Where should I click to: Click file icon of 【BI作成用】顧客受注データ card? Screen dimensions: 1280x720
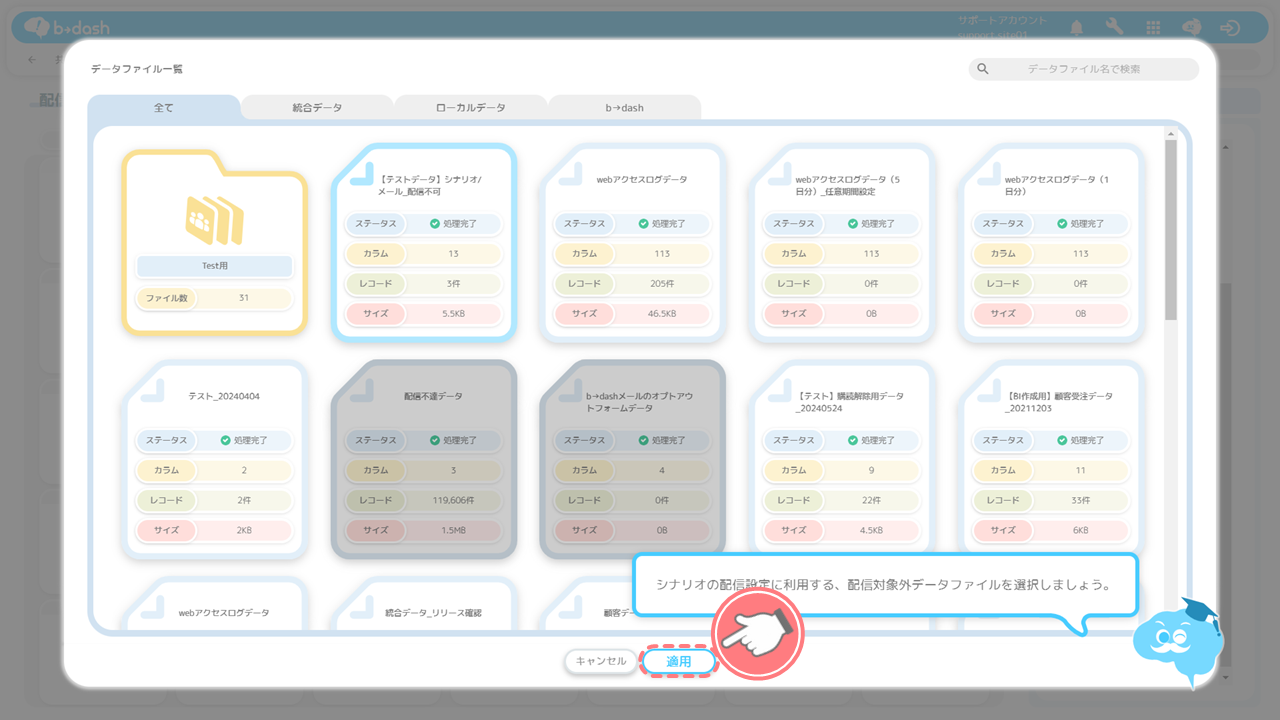(x=989, y=390)
